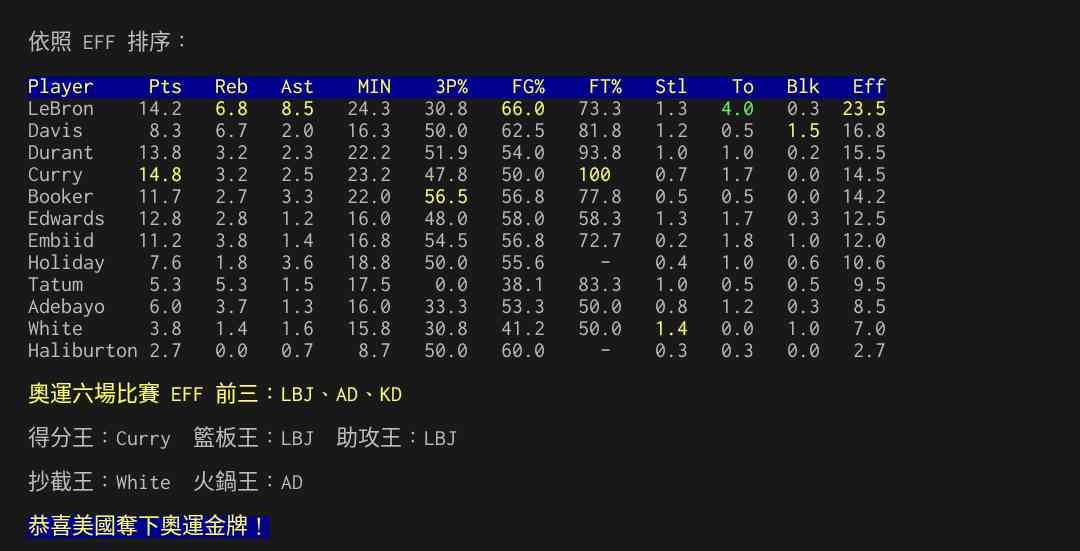Click Durant's name in the table
Screen dimensions: 1080x551
pyautogui.click(x=60, y=153)
